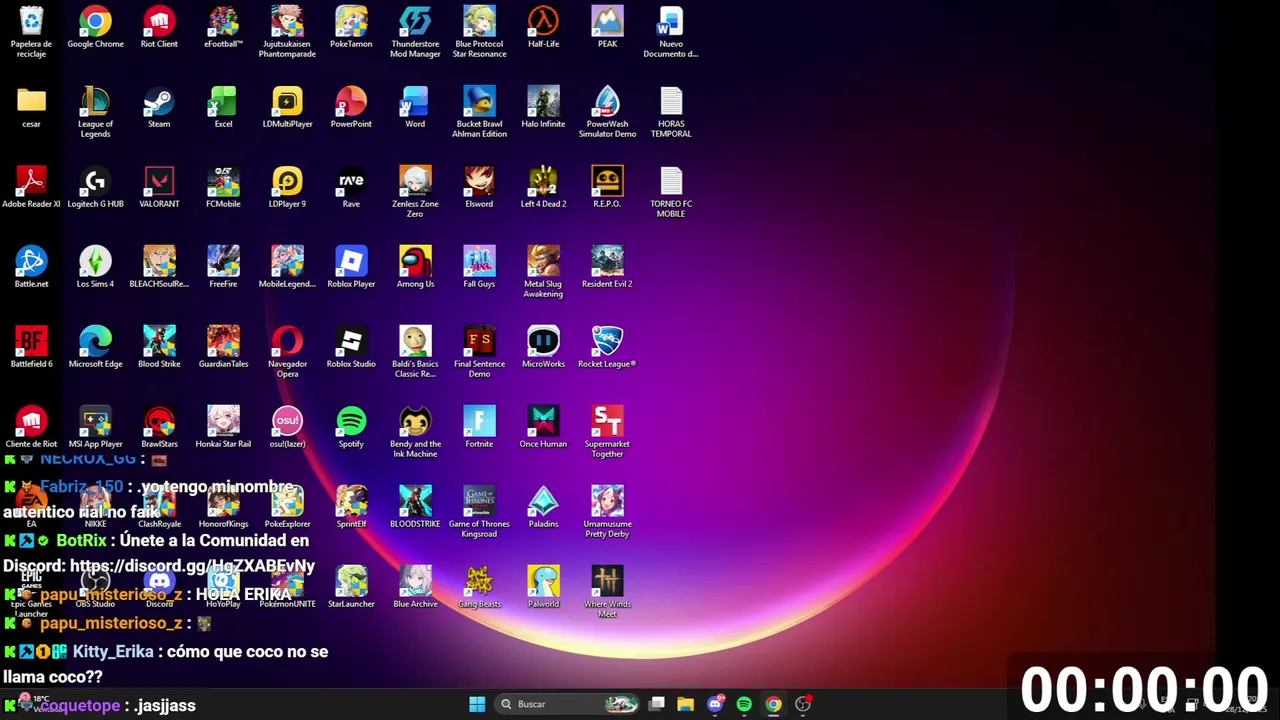Select the Riot Client desktop icon
This screenshot has height=720, width=1280.
click(x=159, y=28)
